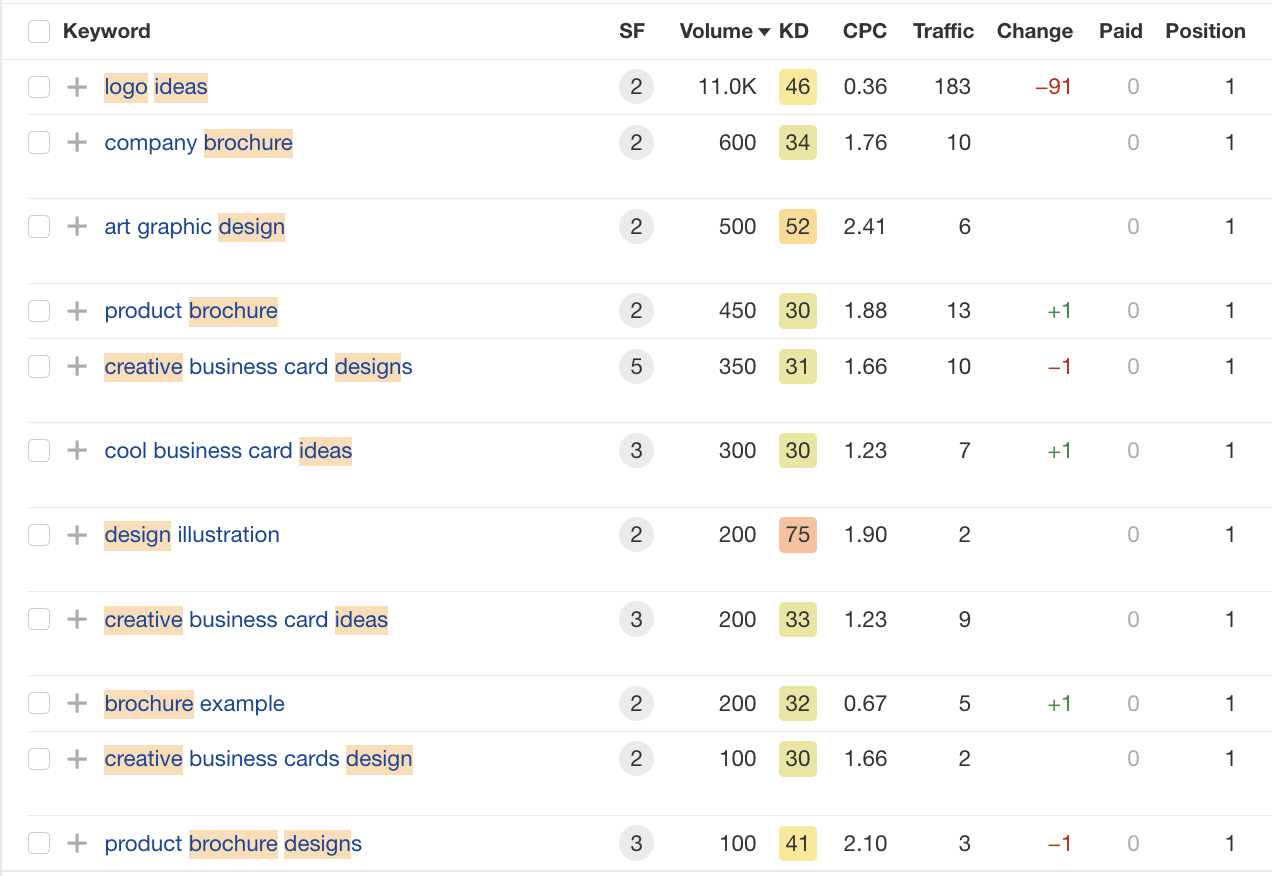Click the SF badge for 'cool business card ideas'
Viewport: 1272px width, 876px height.
[636, 451]
